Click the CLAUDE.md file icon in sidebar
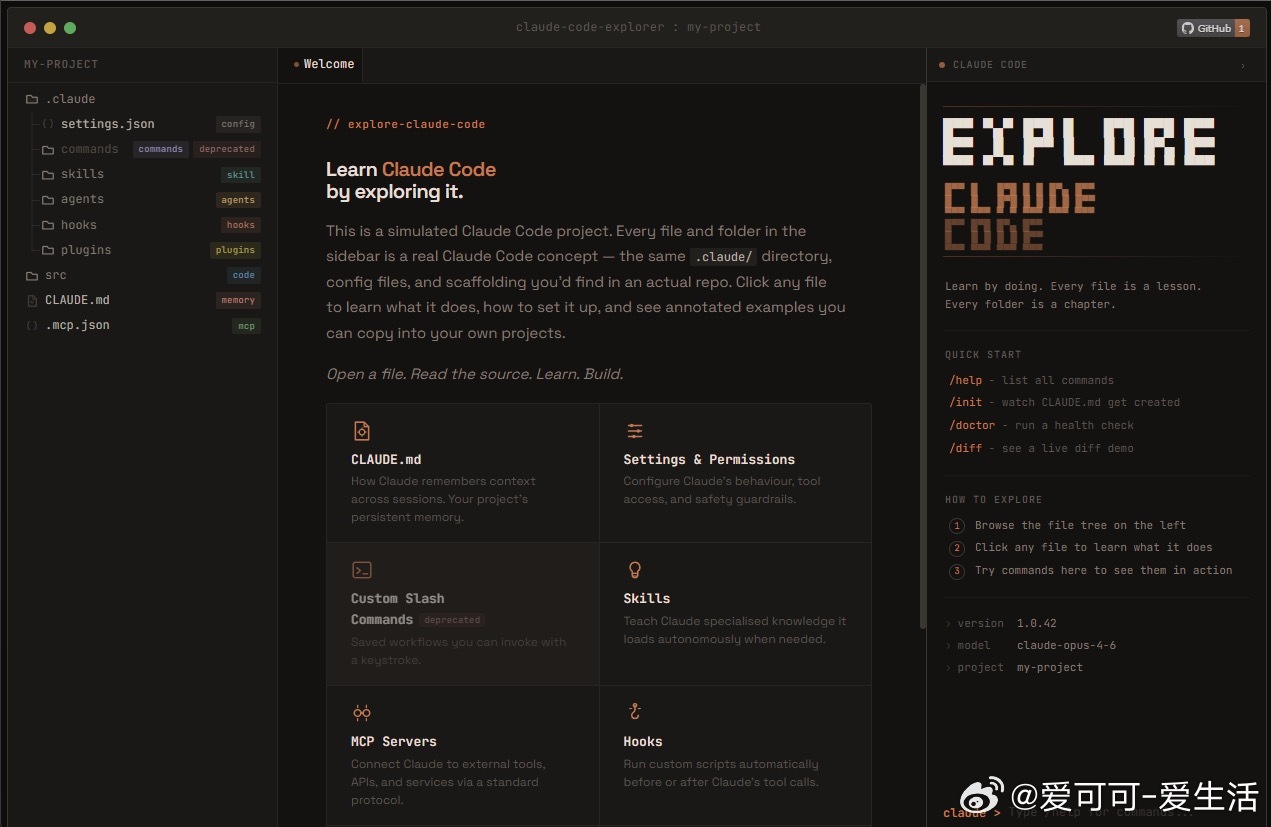Viewport: 1271px width, 827px height. pyautogui.click(x=32, y=300)
